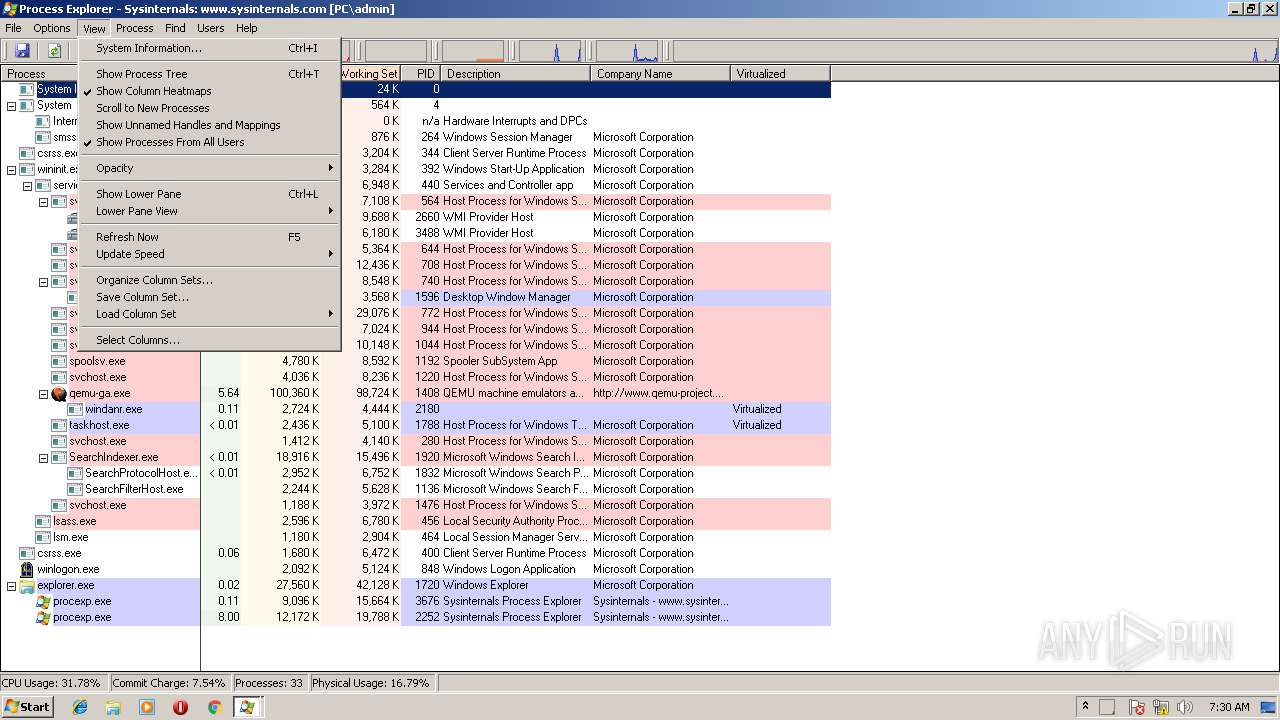Toggle Scroll to New Processes
The height and width of the screenshot is (720, 1280).
coord(209,108)
